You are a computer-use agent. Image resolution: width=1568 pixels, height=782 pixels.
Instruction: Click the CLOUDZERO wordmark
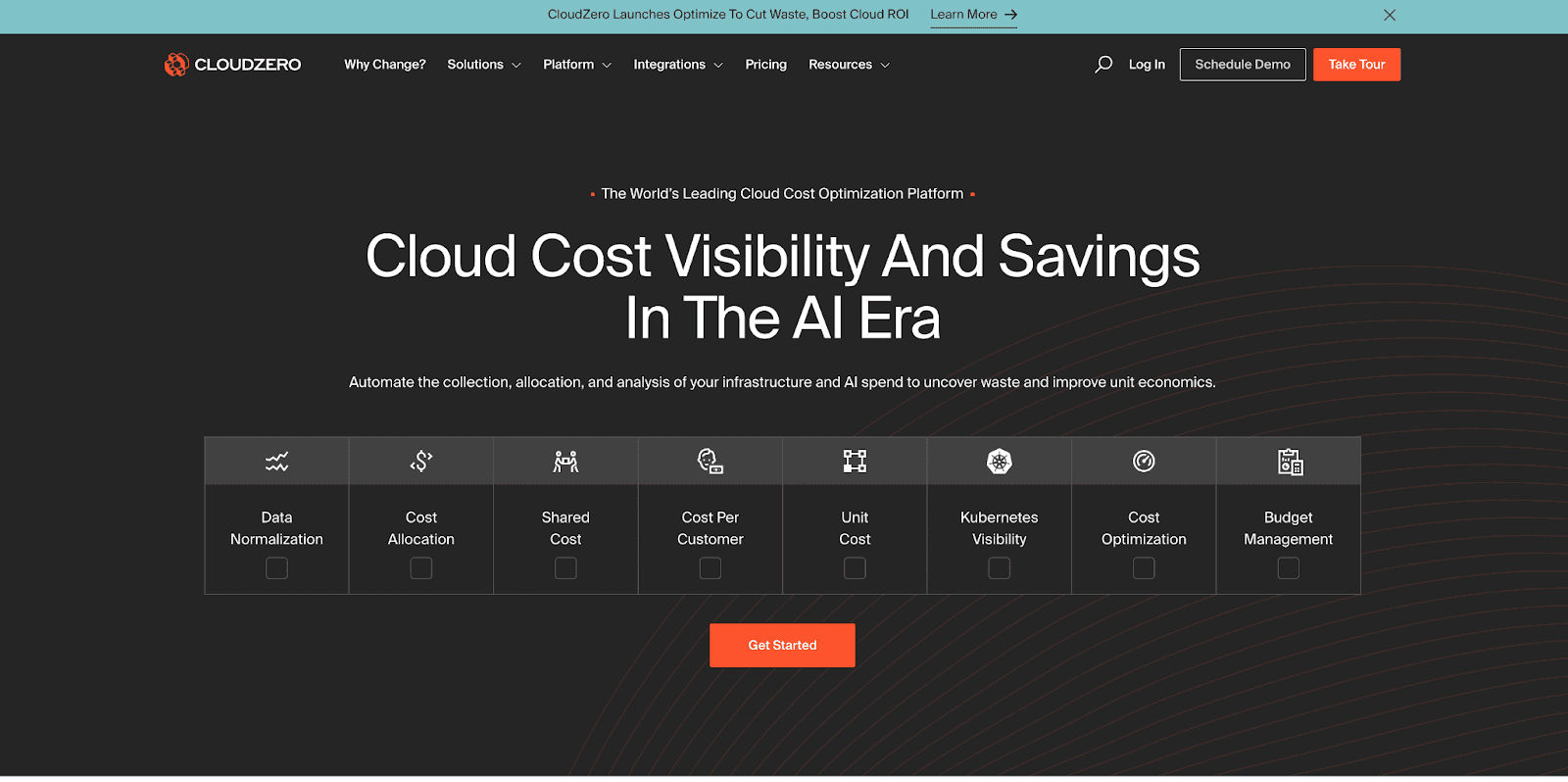[x=248, y=65]
